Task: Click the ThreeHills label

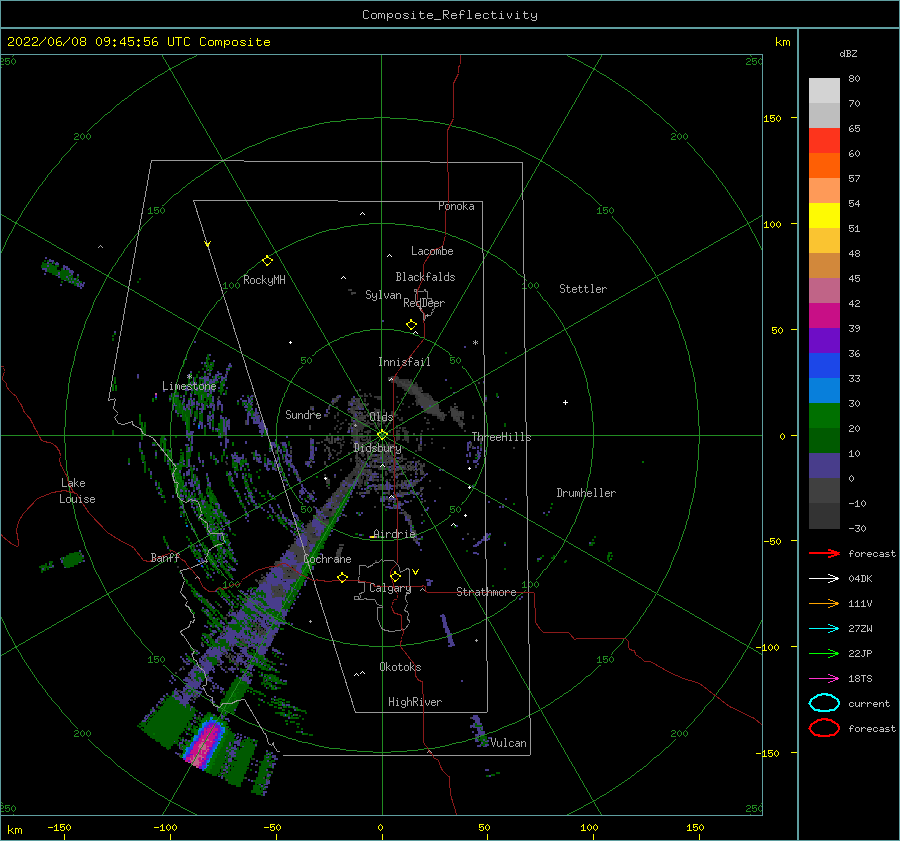Action: pyautogui.click(x=501, y=437)
